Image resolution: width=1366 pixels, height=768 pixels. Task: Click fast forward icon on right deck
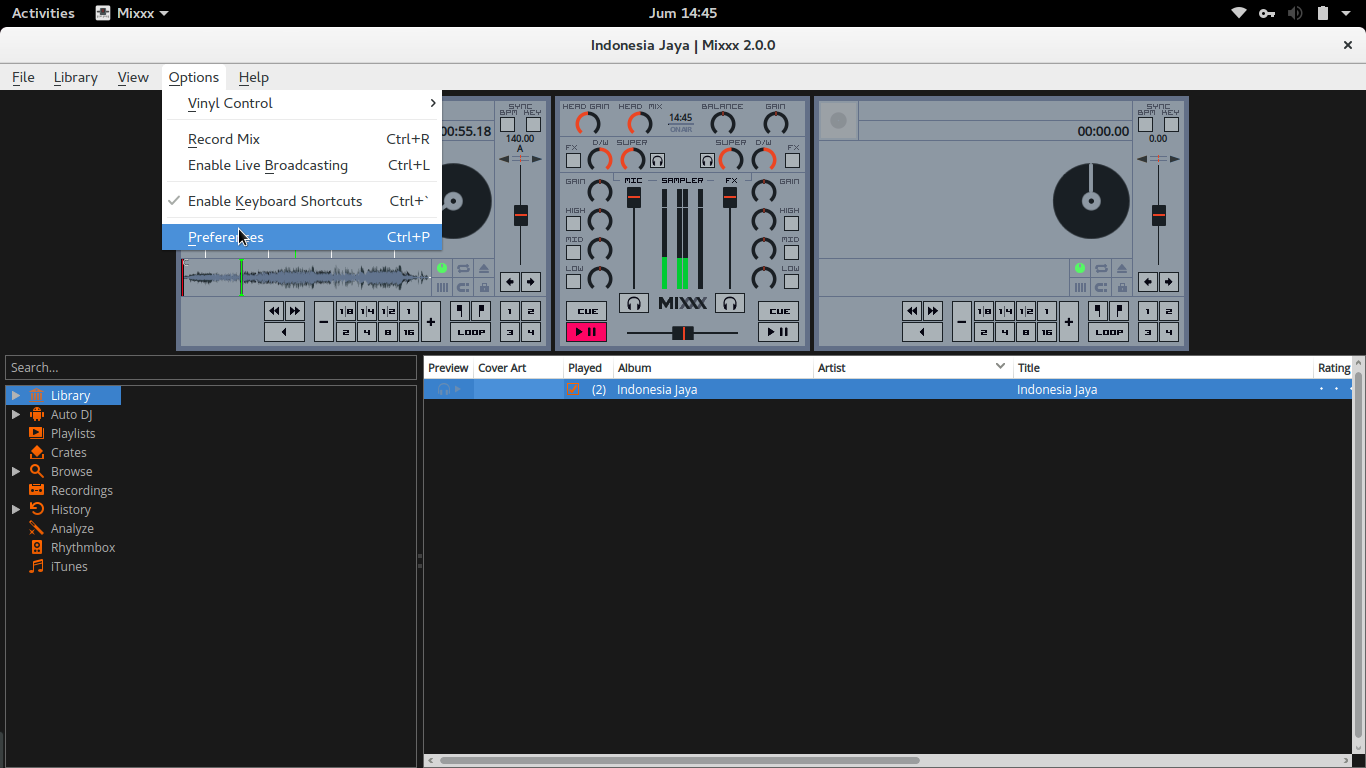933,311
